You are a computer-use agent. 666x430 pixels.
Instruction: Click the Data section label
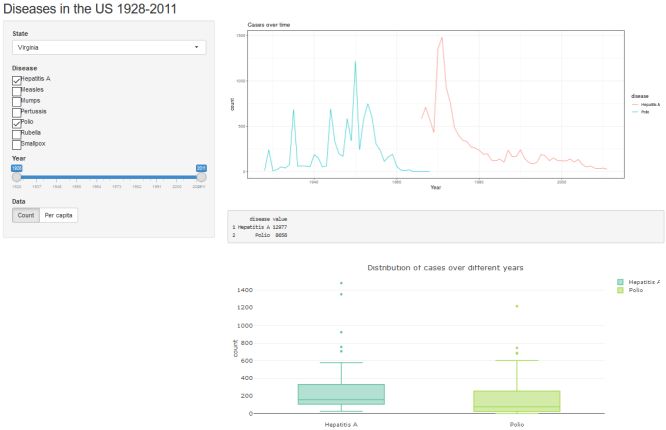point(19,201)
